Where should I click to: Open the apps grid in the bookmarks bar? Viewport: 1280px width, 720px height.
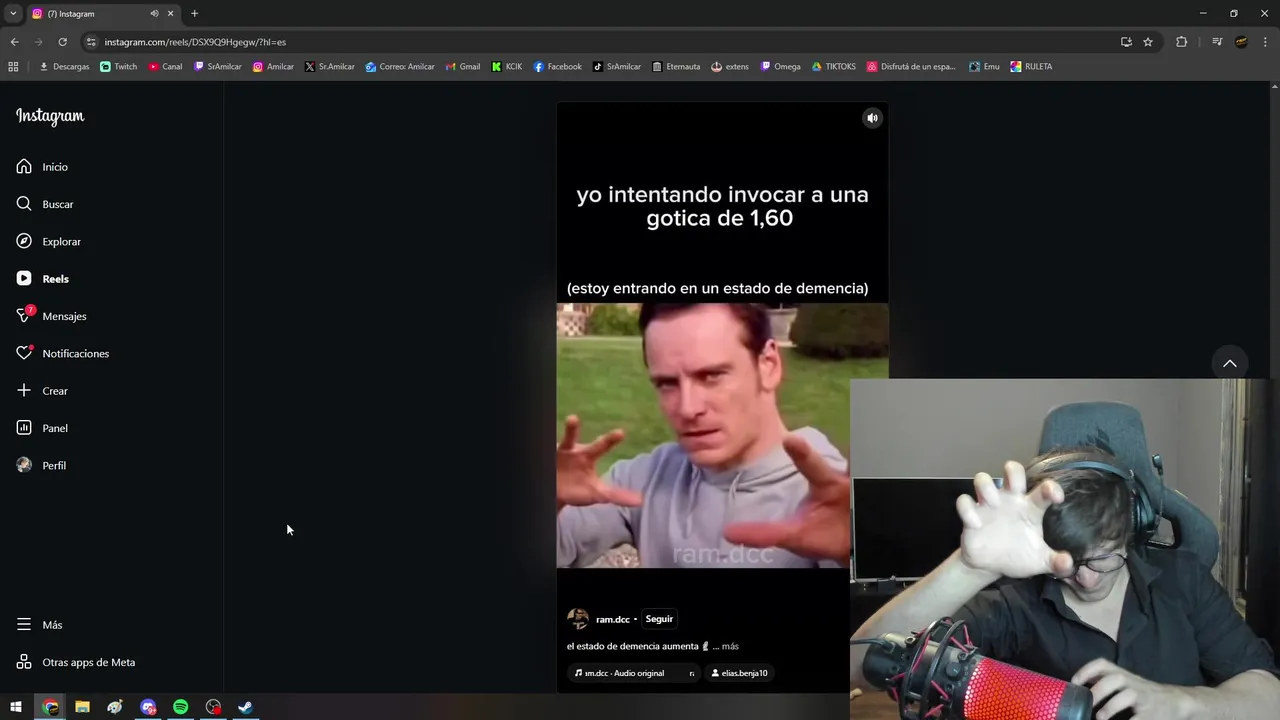(13, 67)
